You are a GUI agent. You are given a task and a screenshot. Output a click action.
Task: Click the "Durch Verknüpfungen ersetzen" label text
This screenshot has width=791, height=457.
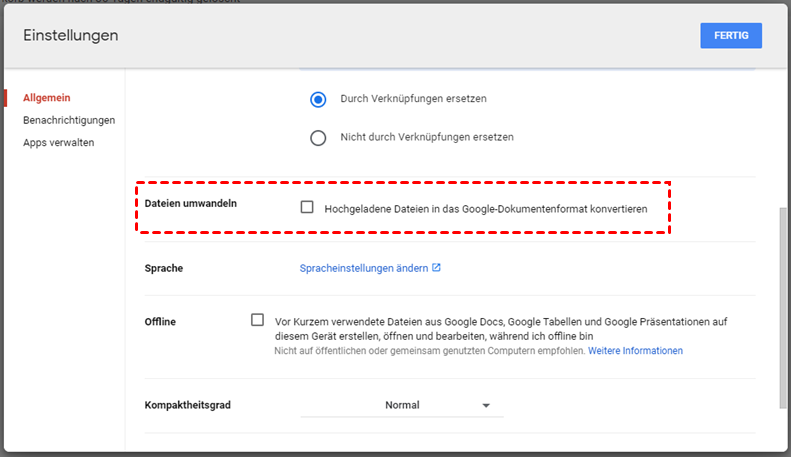coord(414,99)
